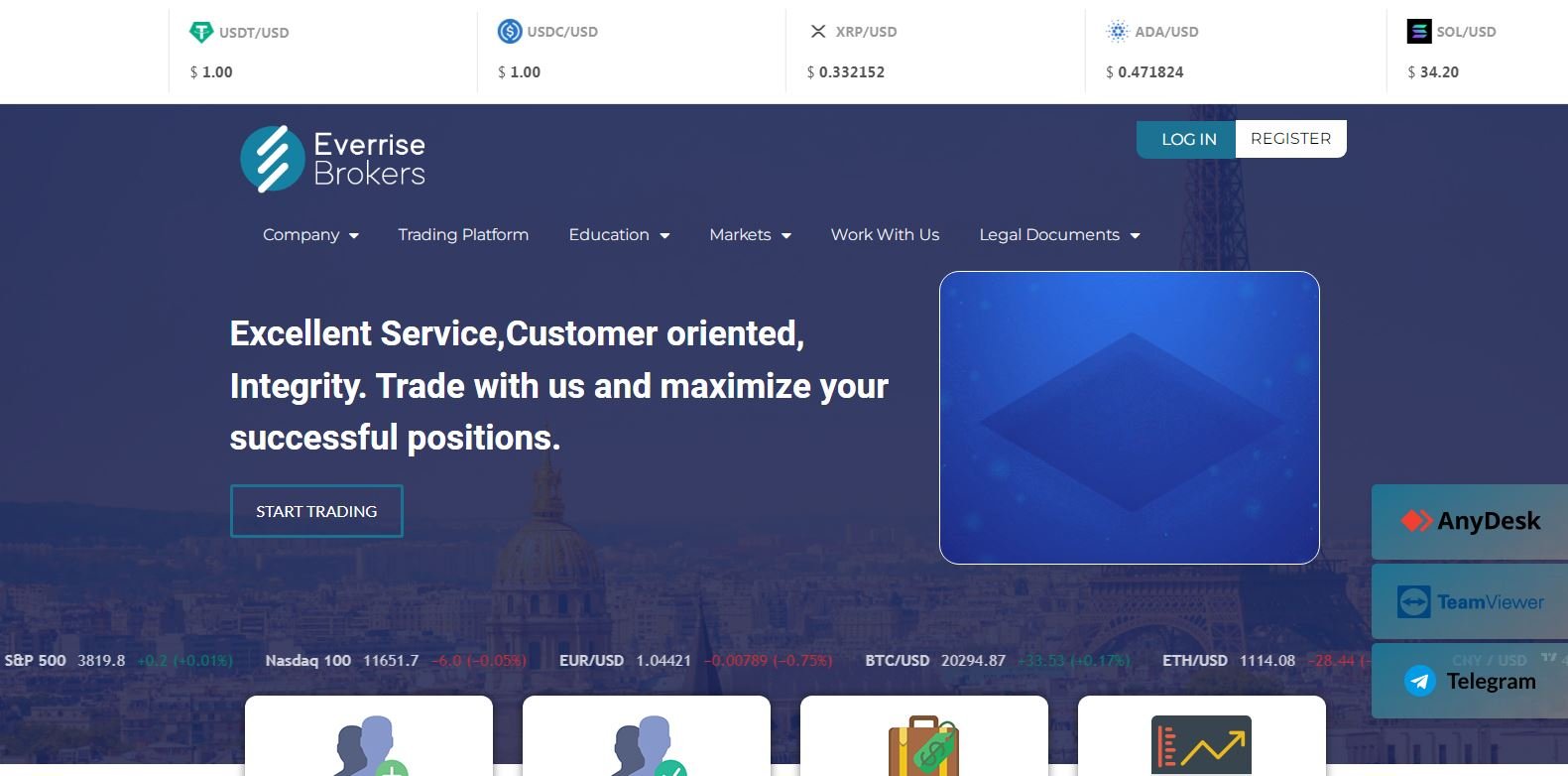
Task: Select the USDT/USD ticker label
Action: pos(254,33)
